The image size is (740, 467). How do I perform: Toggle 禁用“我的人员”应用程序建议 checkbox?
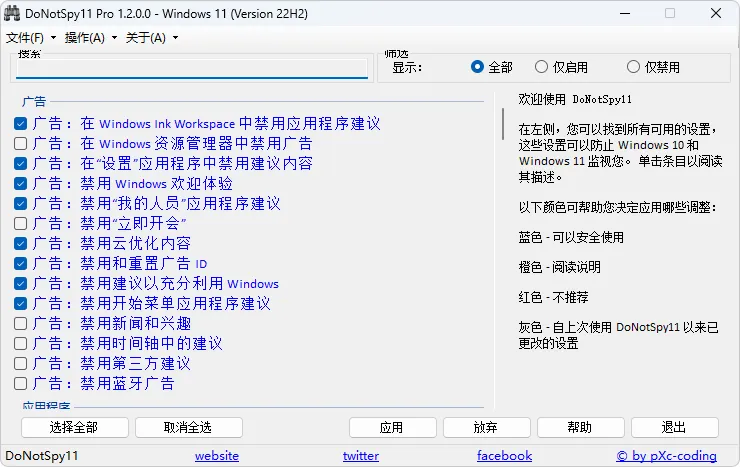coord(20,203)
